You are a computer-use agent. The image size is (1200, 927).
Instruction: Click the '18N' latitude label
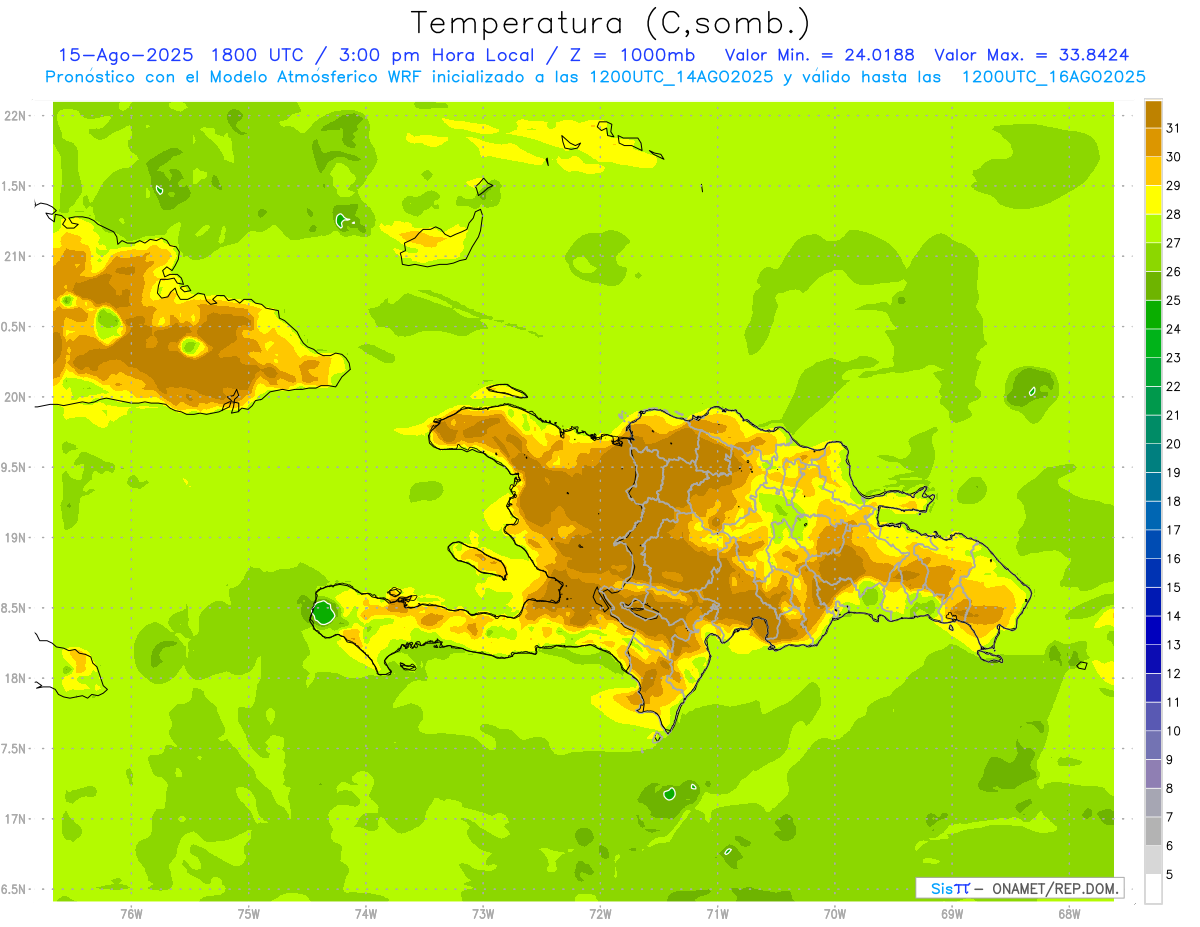(15, 679)
